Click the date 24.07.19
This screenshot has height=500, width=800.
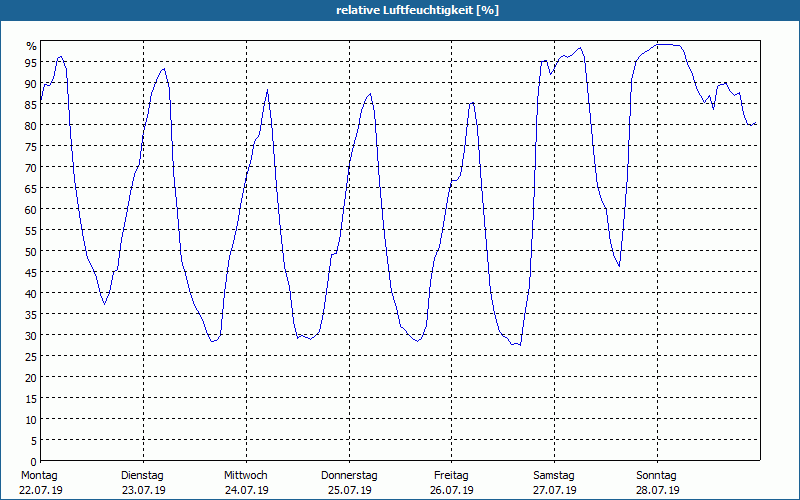(x=247, y=490)
